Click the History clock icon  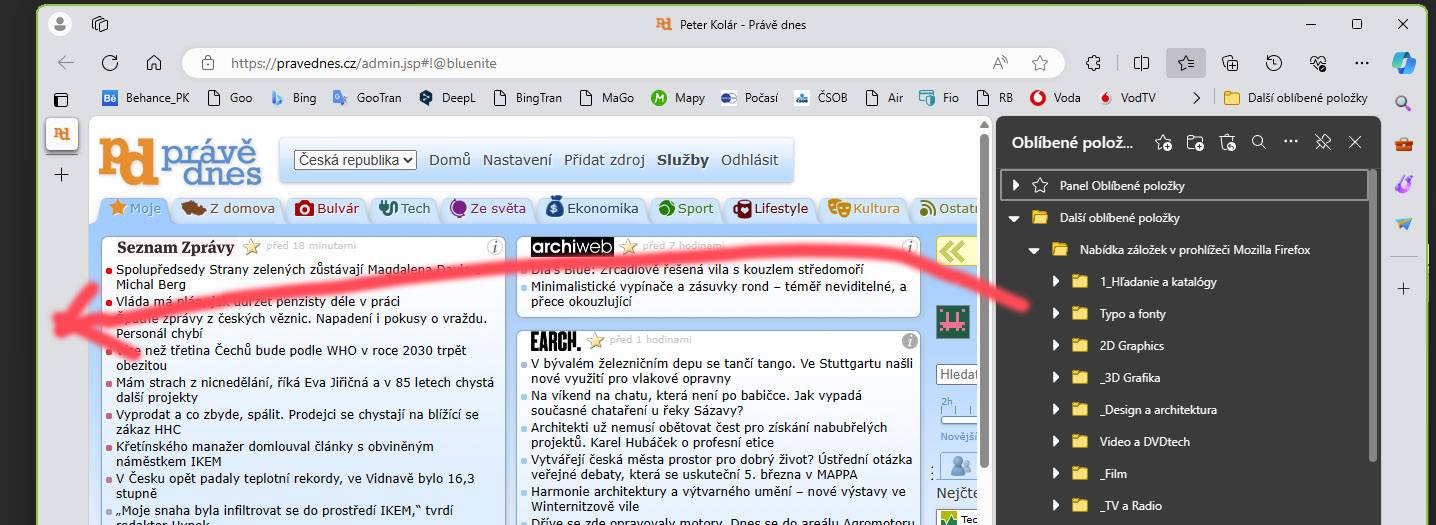(1274, 62)
